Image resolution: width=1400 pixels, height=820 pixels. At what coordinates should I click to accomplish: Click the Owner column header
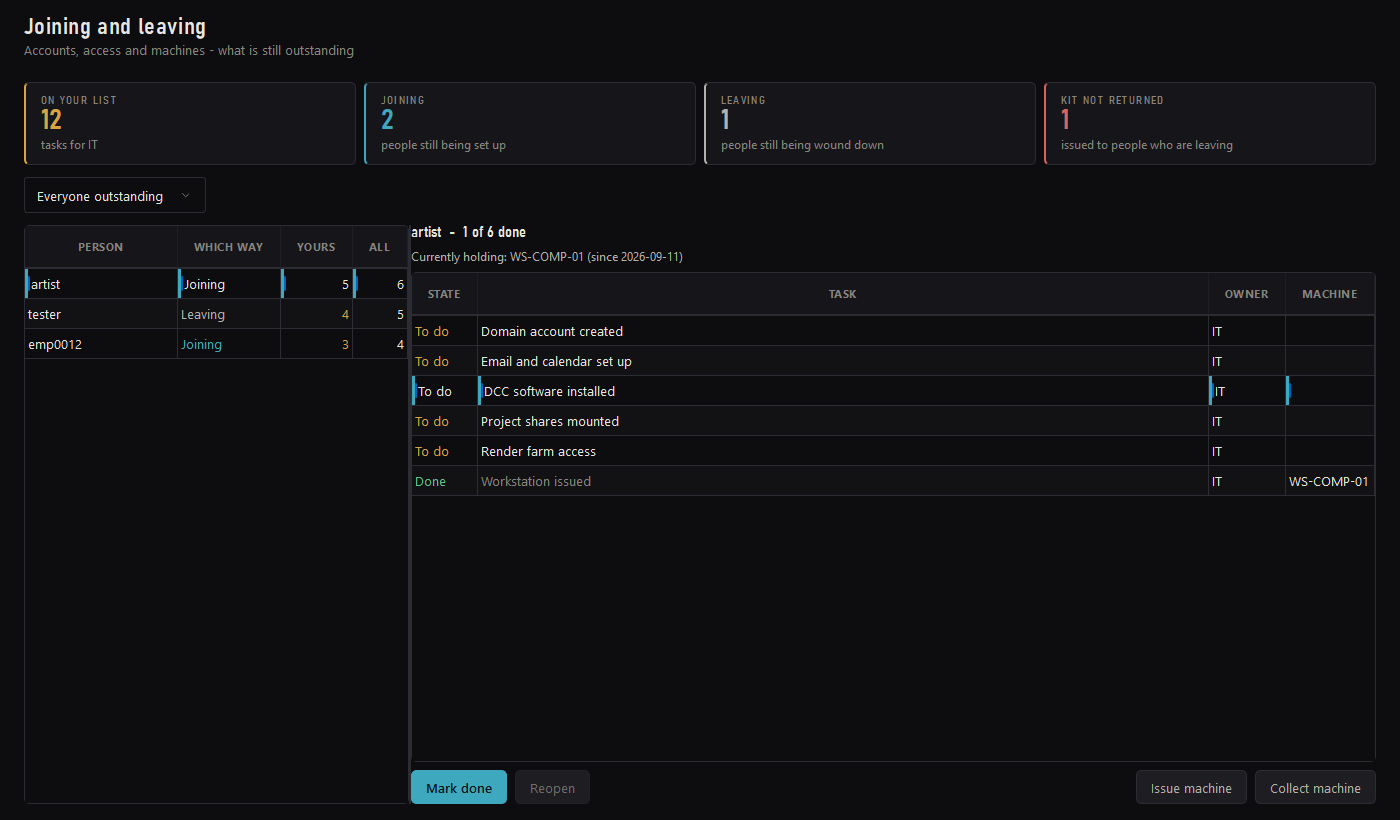coord(1247,294)
